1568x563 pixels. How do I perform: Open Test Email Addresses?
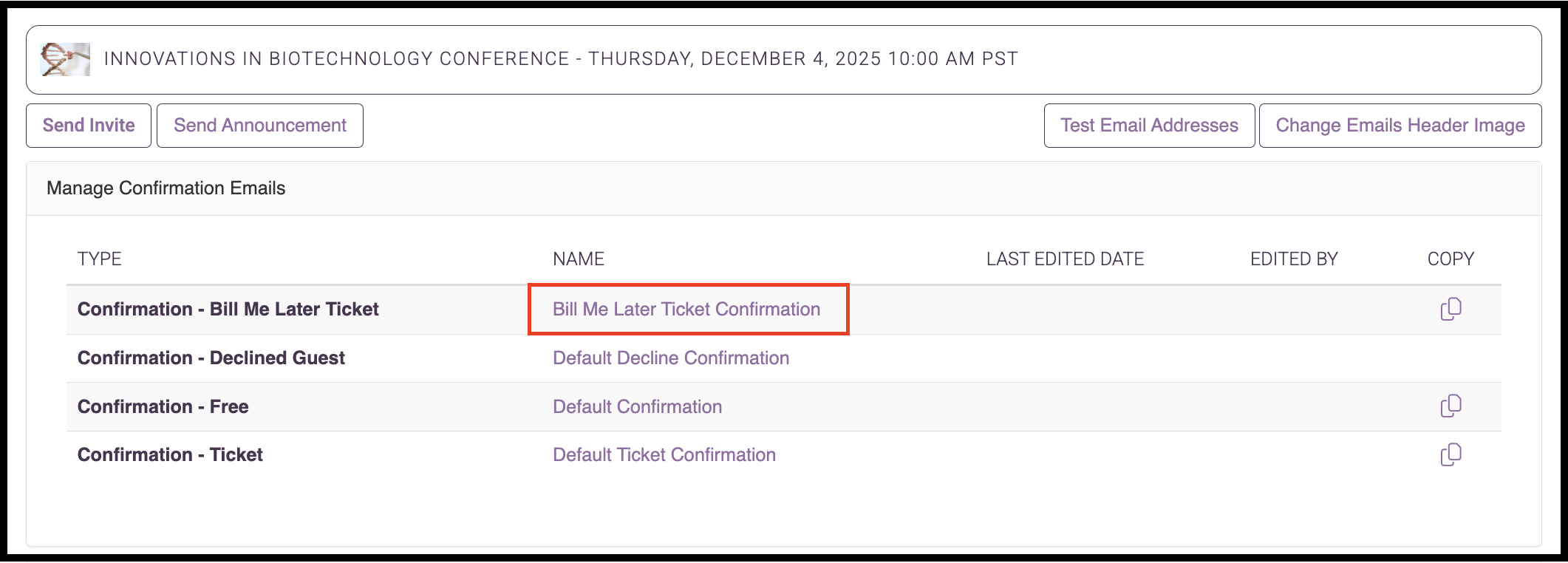[x=1149, y=126]
